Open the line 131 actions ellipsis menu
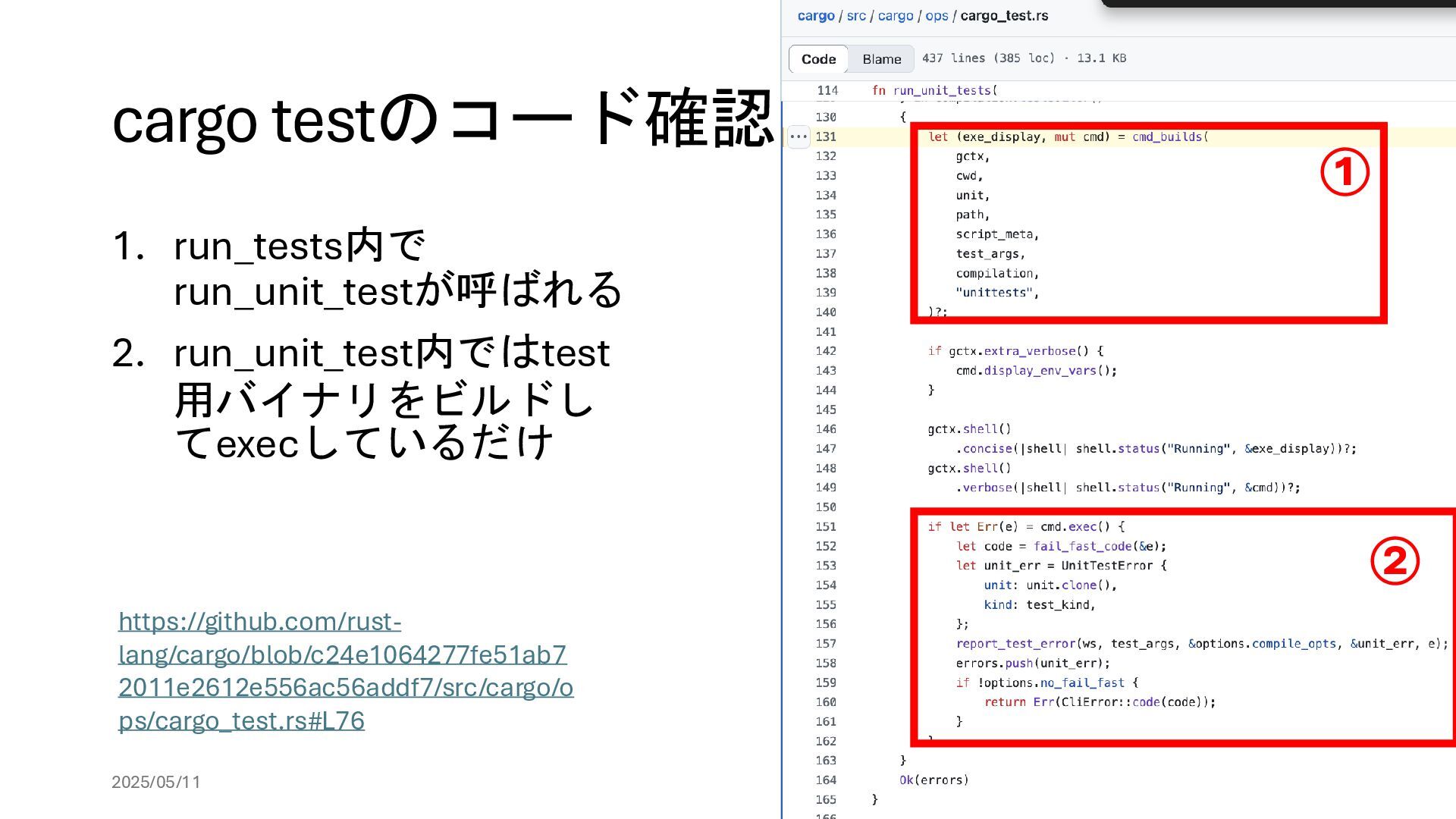Image resolution: width=1456 pixels, height=819 pixels. (x=799, y=137)
